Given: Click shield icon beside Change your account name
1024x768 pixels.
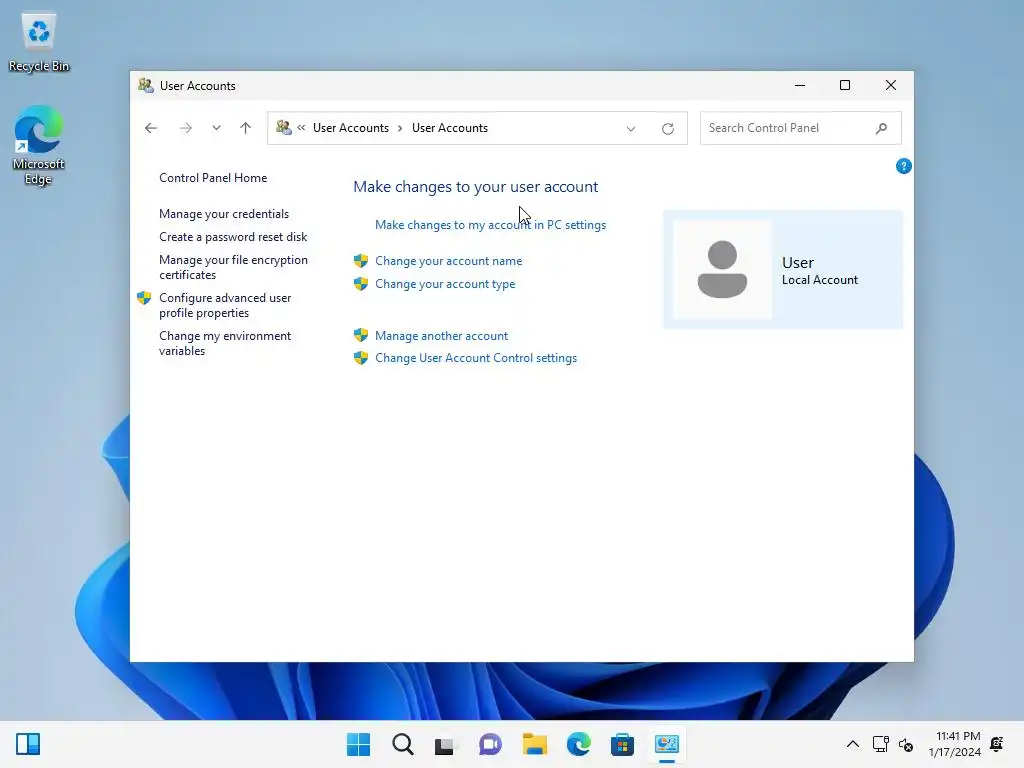Looking at the screenshot, I should click(x=360, y=261).
